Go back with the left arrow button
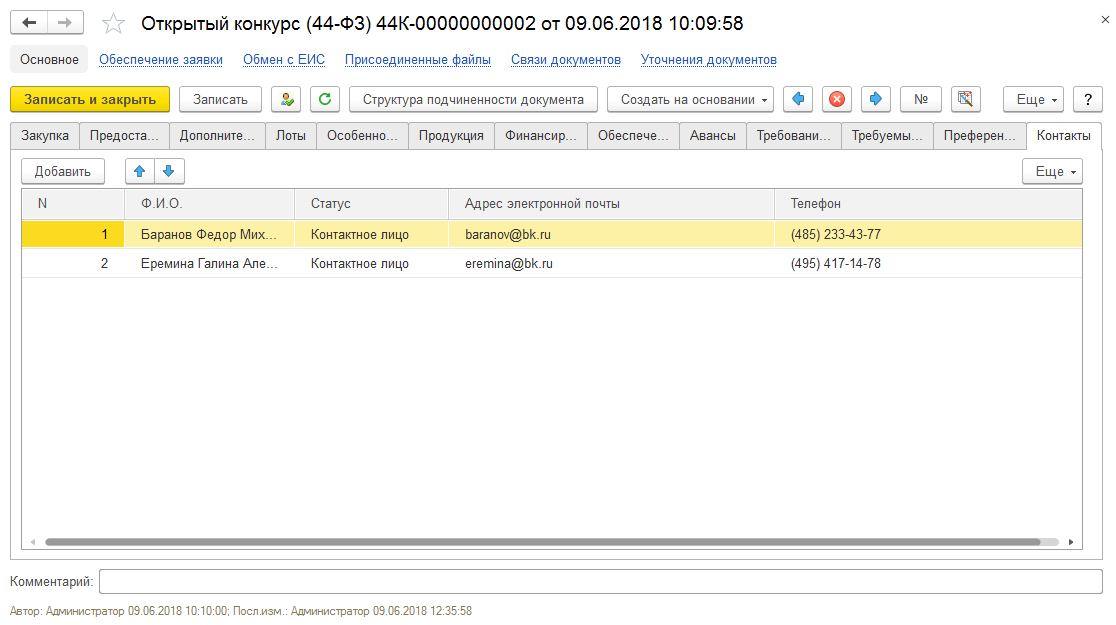This screenshot has width=1116, height=625. coord(29,23)
